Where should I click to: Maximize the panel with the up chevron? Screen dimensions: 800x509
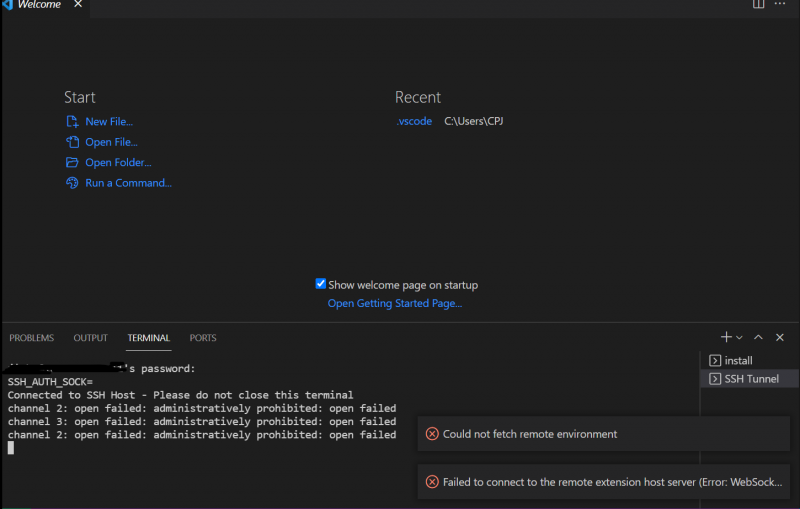(x=758, y=338)
